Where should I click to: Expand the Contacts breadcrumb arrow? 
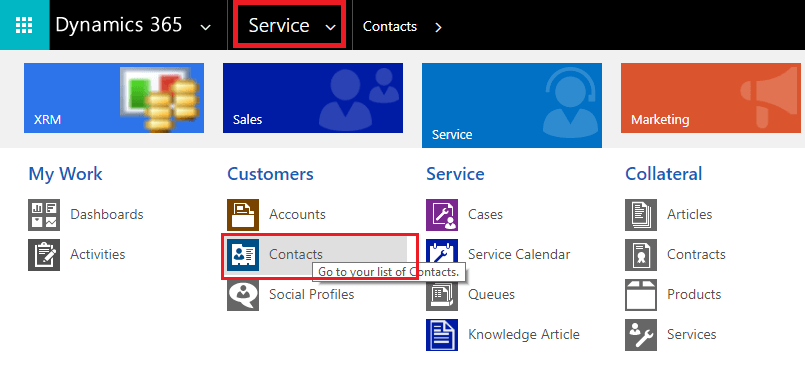(438, 27)
